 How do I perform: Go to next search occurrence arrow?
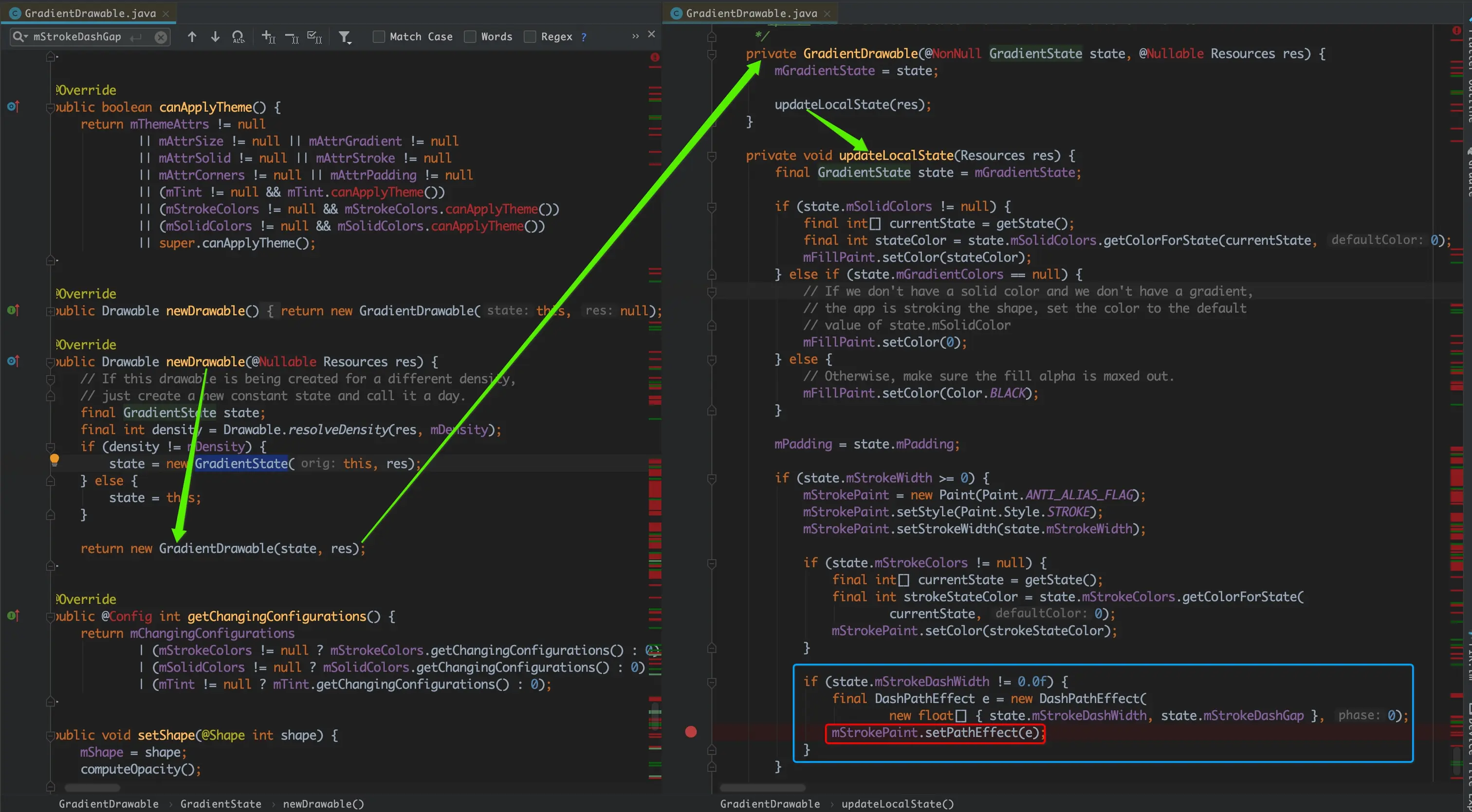[x=215, y=36]
